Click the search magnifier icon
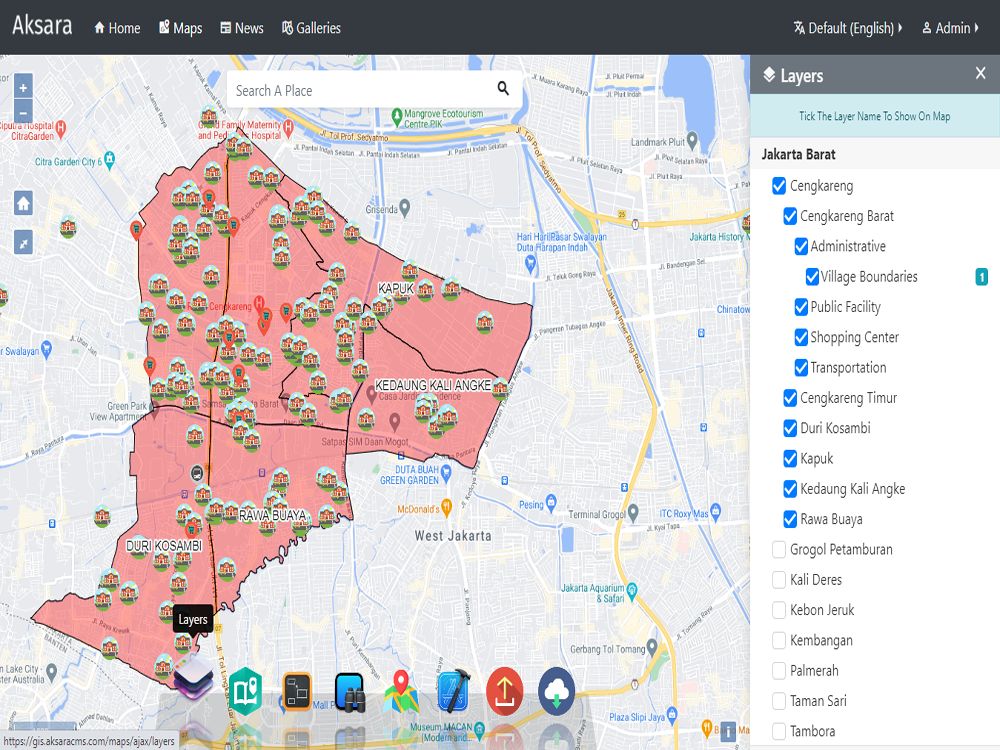Screen dimensions: 1000x750 pos(503,89)
